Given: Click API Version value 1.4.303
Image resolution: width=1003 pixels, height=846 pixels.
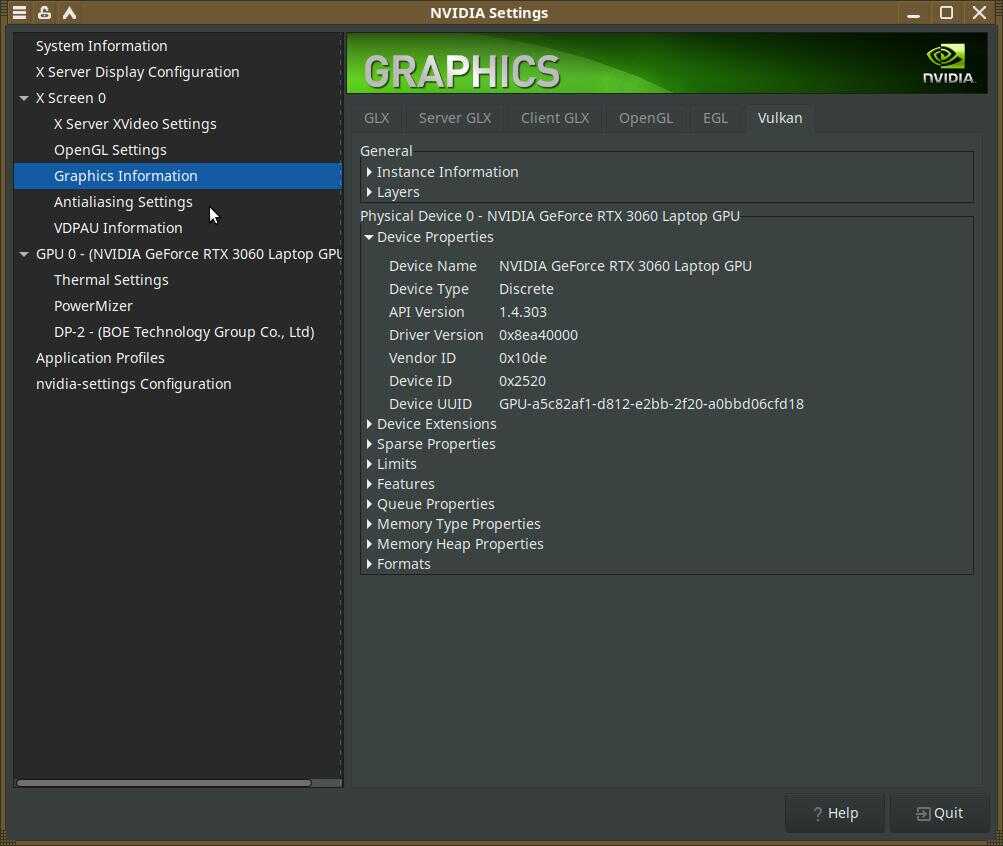Looking at the screenshot, I should click(523, 312).
